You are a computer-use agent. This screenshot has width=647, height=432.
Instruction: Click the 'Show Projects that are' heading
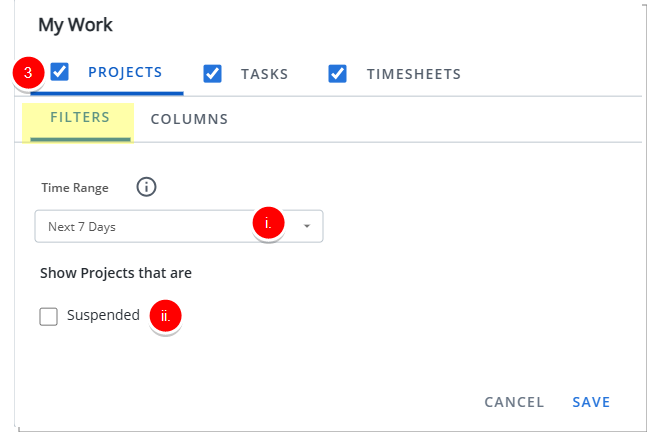(116, 273)
